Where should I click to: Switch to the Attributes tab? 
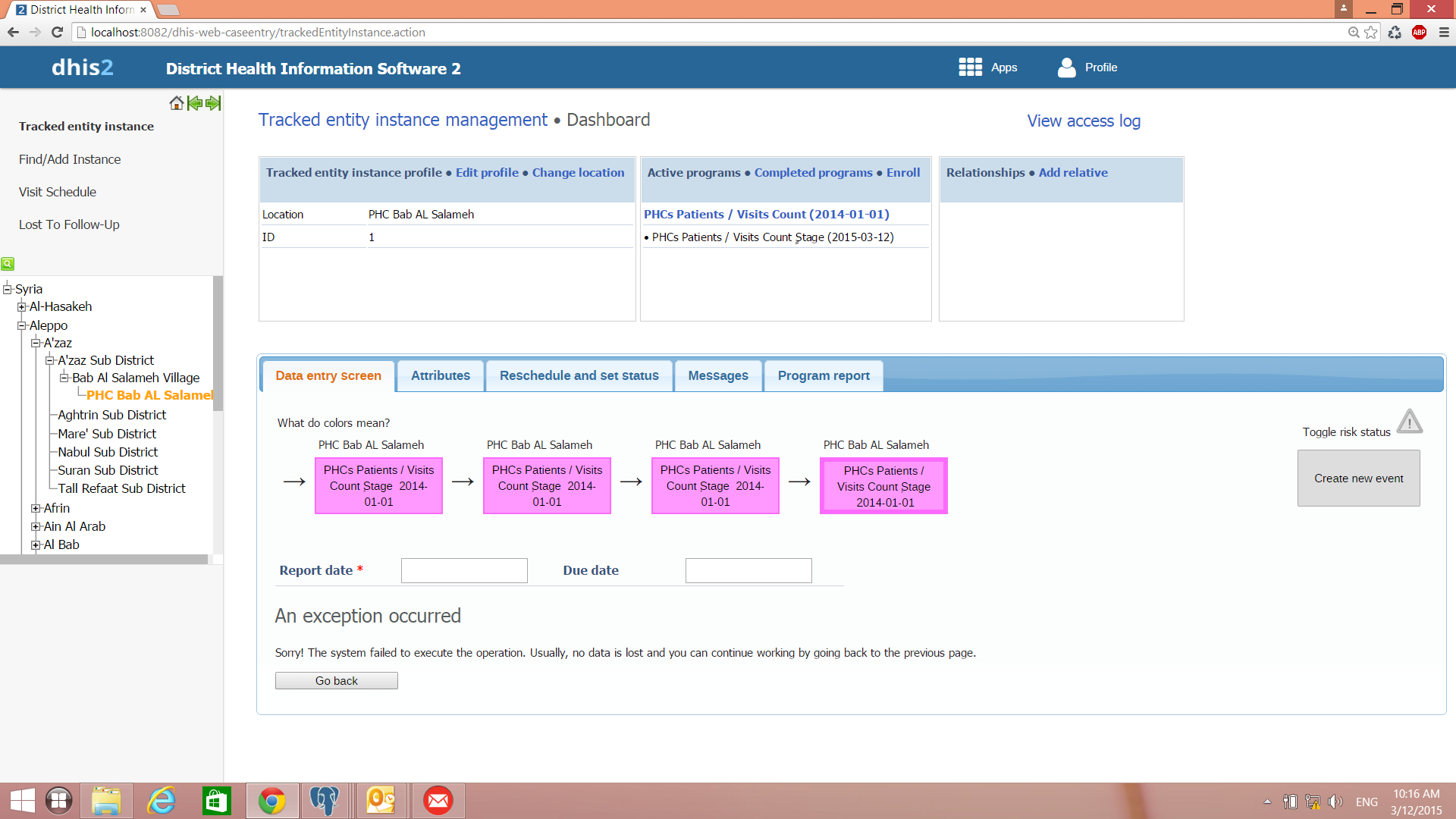[440, 375]
